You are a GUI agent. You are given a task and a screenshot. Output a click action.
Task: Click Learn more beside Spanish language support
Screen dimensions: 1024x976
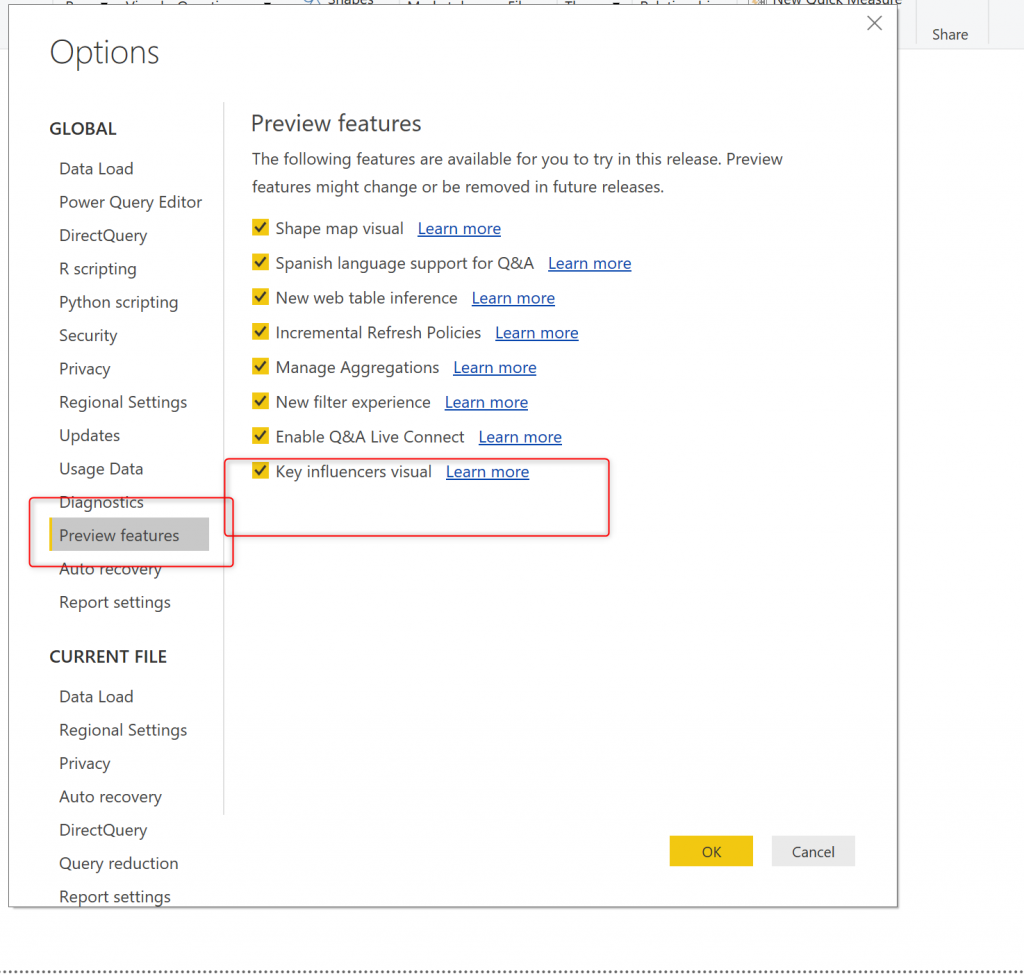(589, 264)
